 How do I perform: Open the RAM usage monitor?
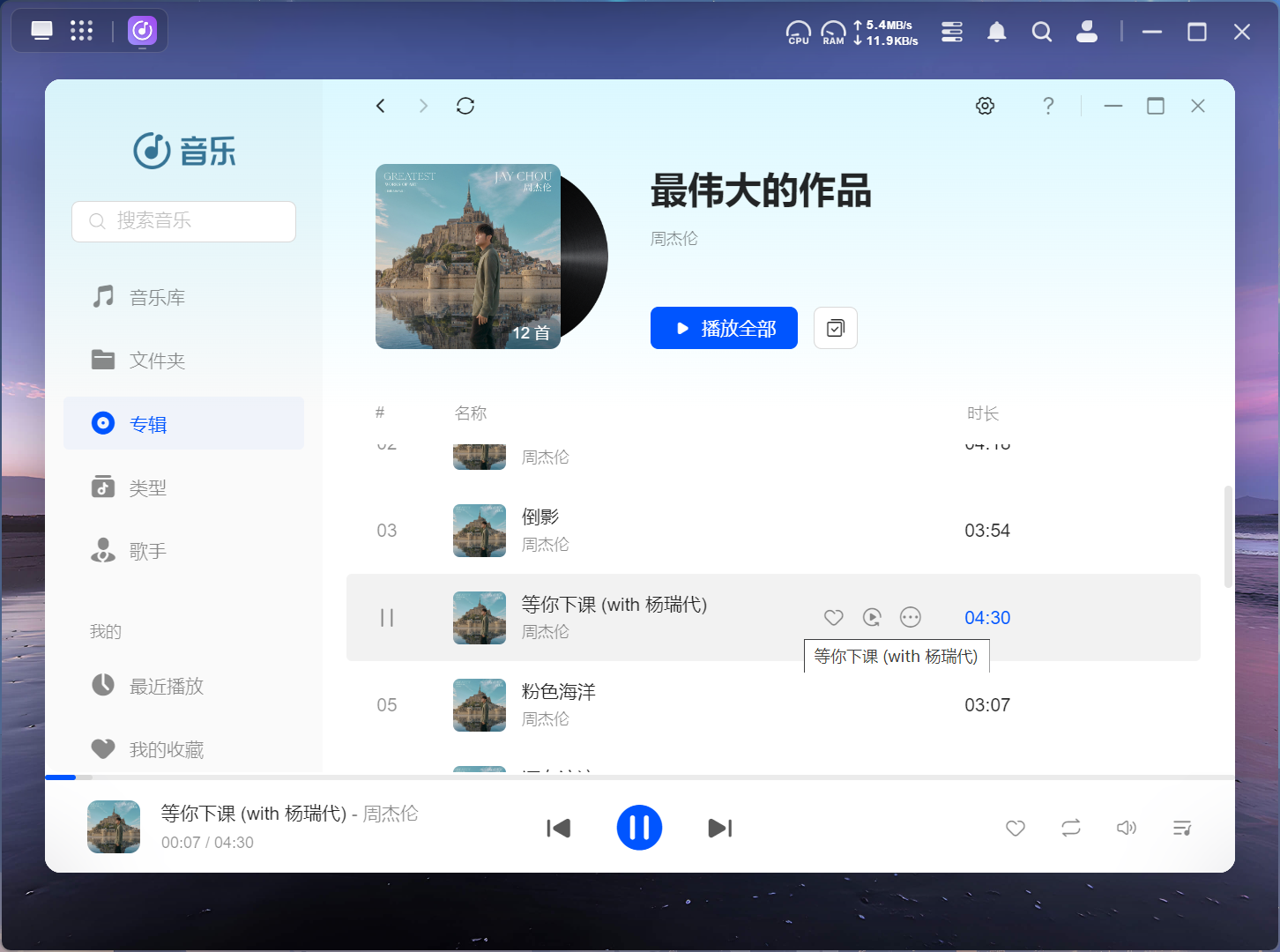tap(833, 33)
